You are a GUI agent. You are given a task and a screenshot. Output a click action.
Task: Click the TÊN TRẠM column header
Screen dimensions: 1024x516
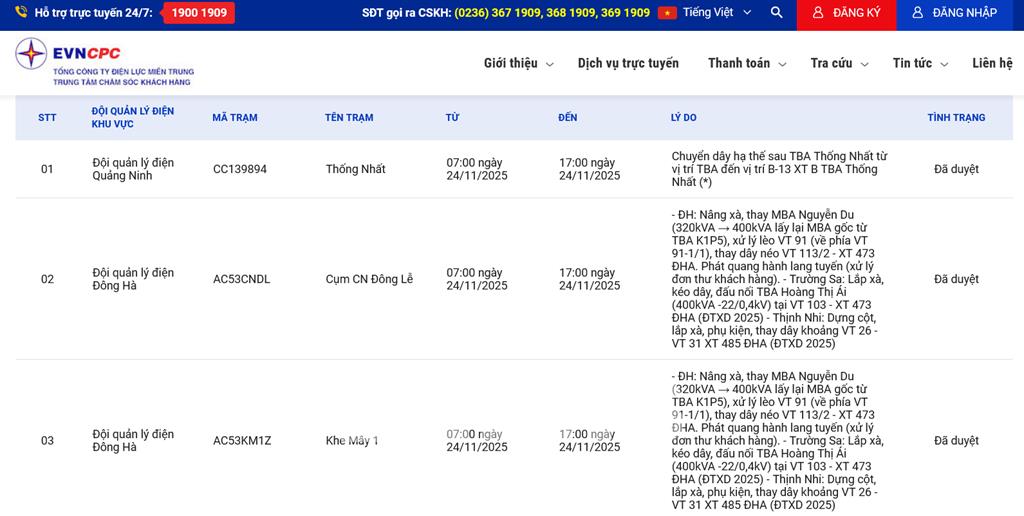(349, 118)
